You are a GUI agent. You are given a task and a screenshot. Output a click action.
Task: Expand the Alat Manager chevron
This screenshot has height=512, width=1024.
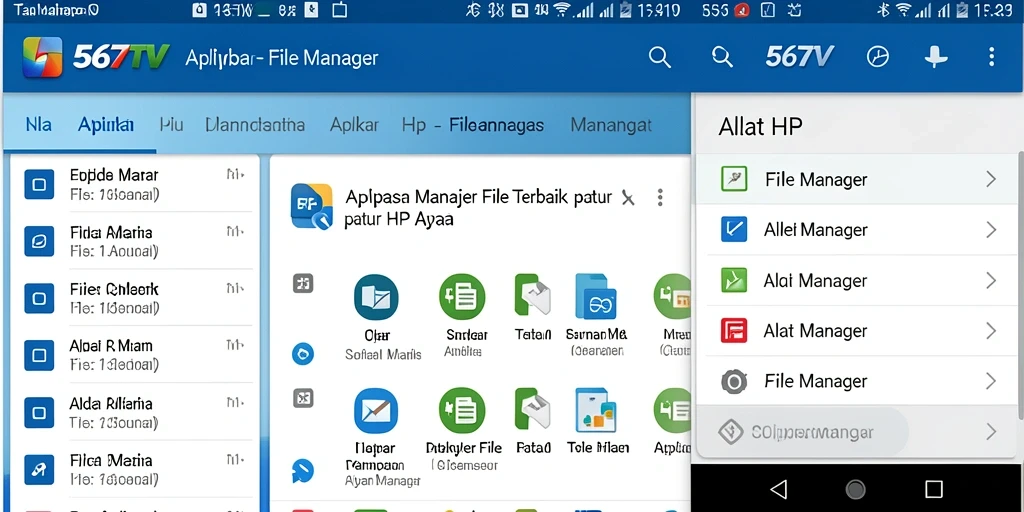(x=991, y=330)
